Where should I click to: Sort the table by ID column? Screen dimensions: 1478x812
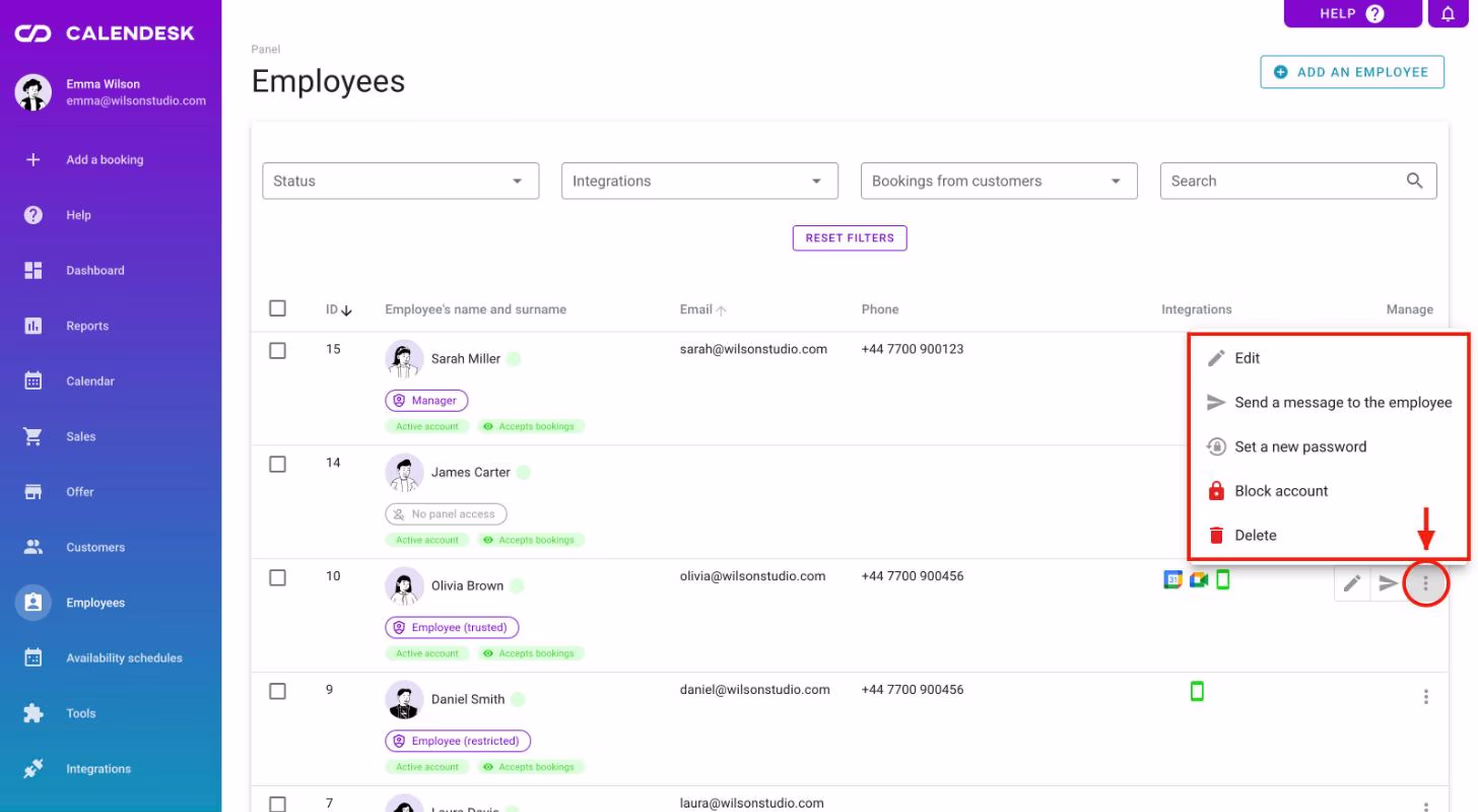tap(339, 310)
